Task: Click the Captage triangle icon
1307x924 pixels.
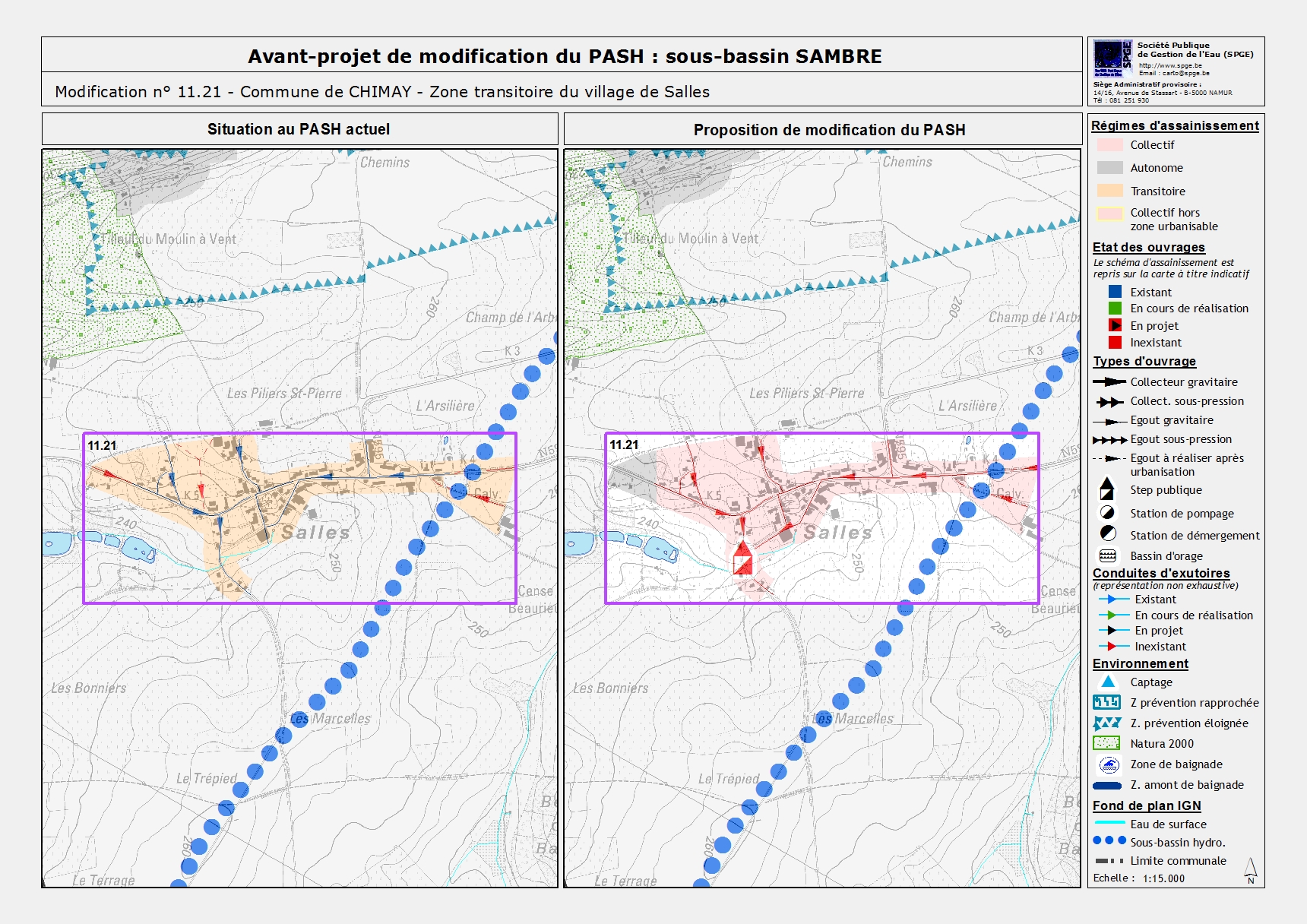Action: pyautogui.click(x=1108, y=682)
